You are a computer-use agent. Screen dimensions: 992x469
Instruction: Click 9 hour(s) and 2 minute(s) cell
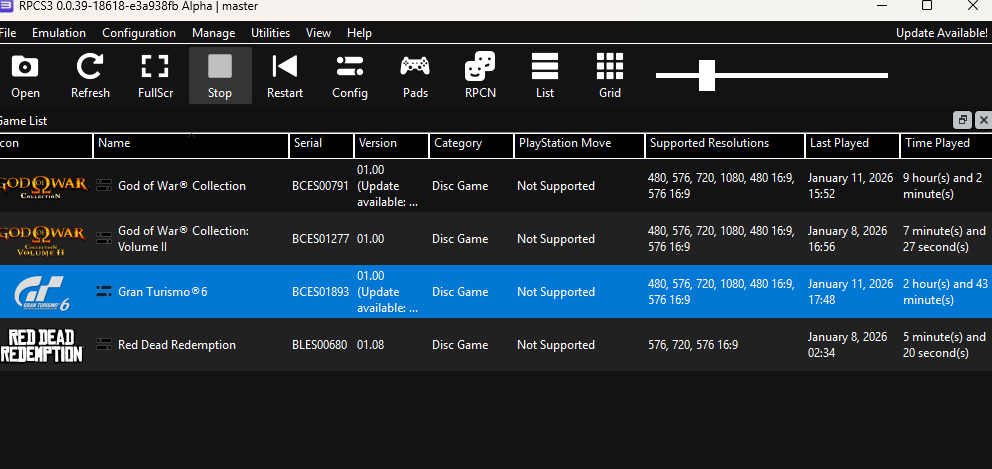point(943,186)
